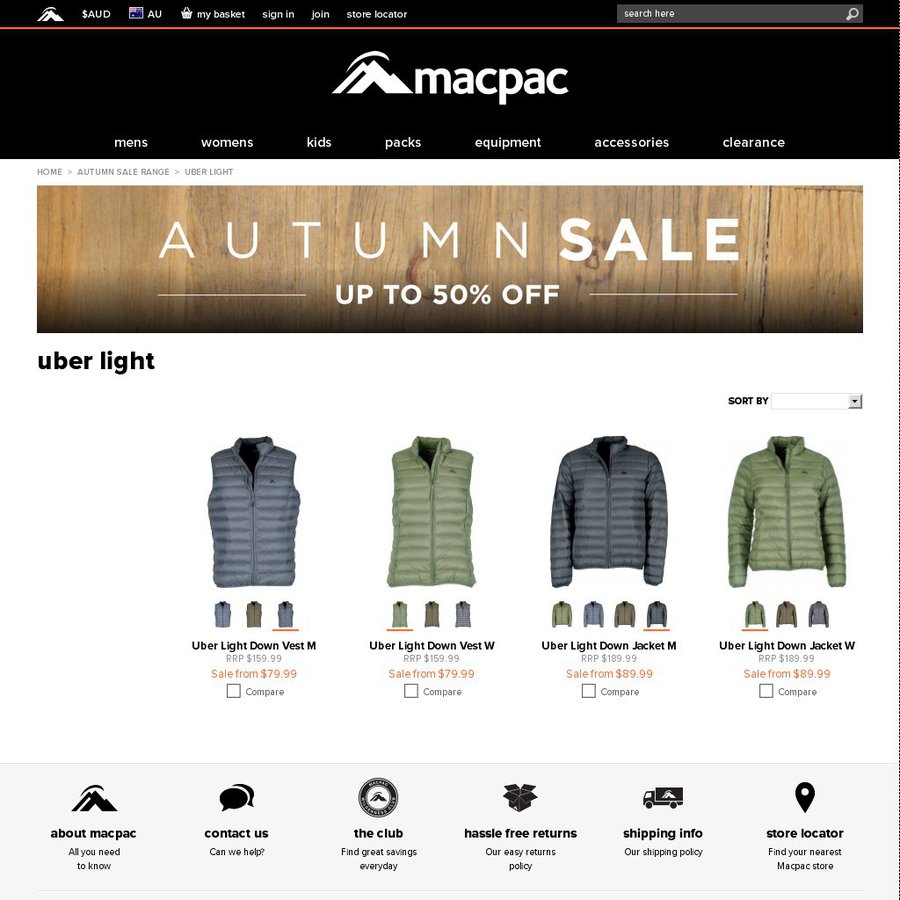The width and height of the screenshot is (900, 900).
Task: Open the $AUD currency selector
Action: click(x=96, y=14)
